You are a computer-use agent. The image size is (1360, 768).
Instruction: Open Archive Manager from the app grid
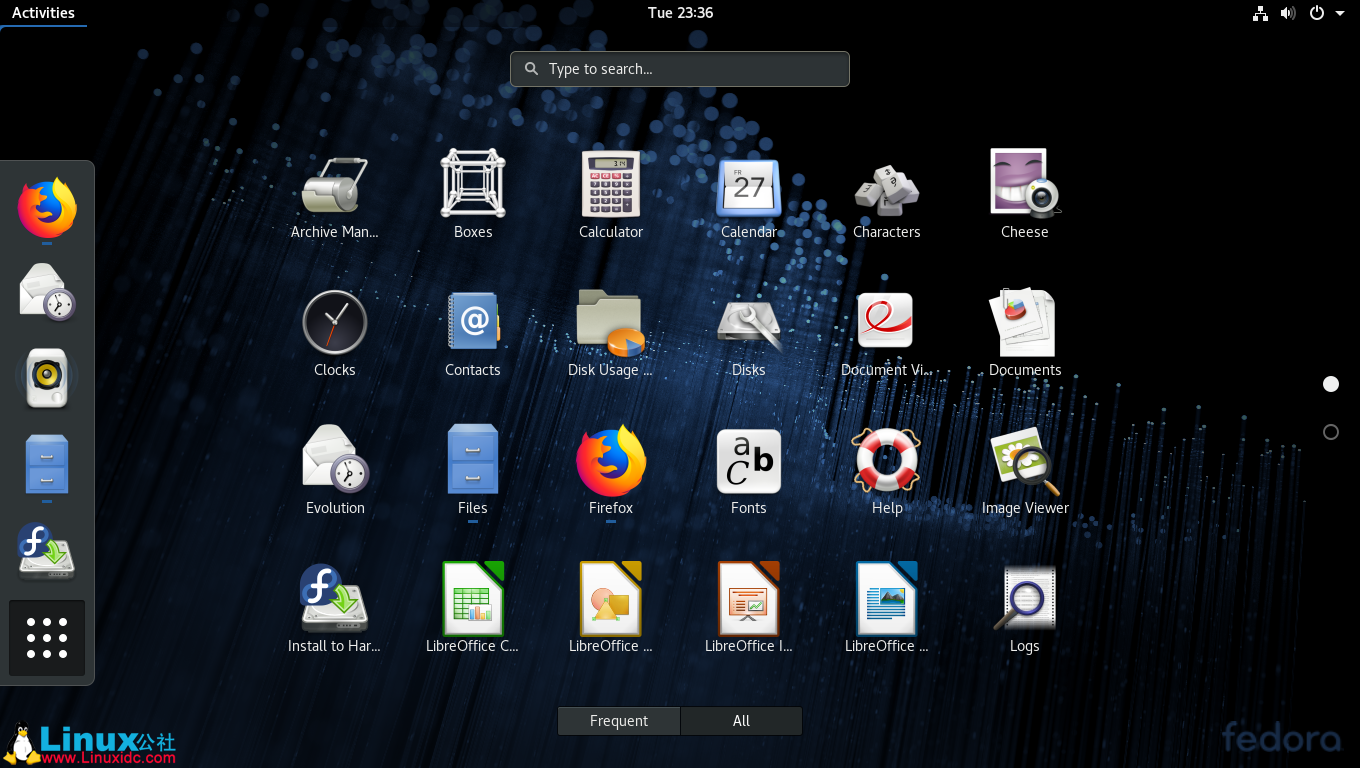point(335,196)
